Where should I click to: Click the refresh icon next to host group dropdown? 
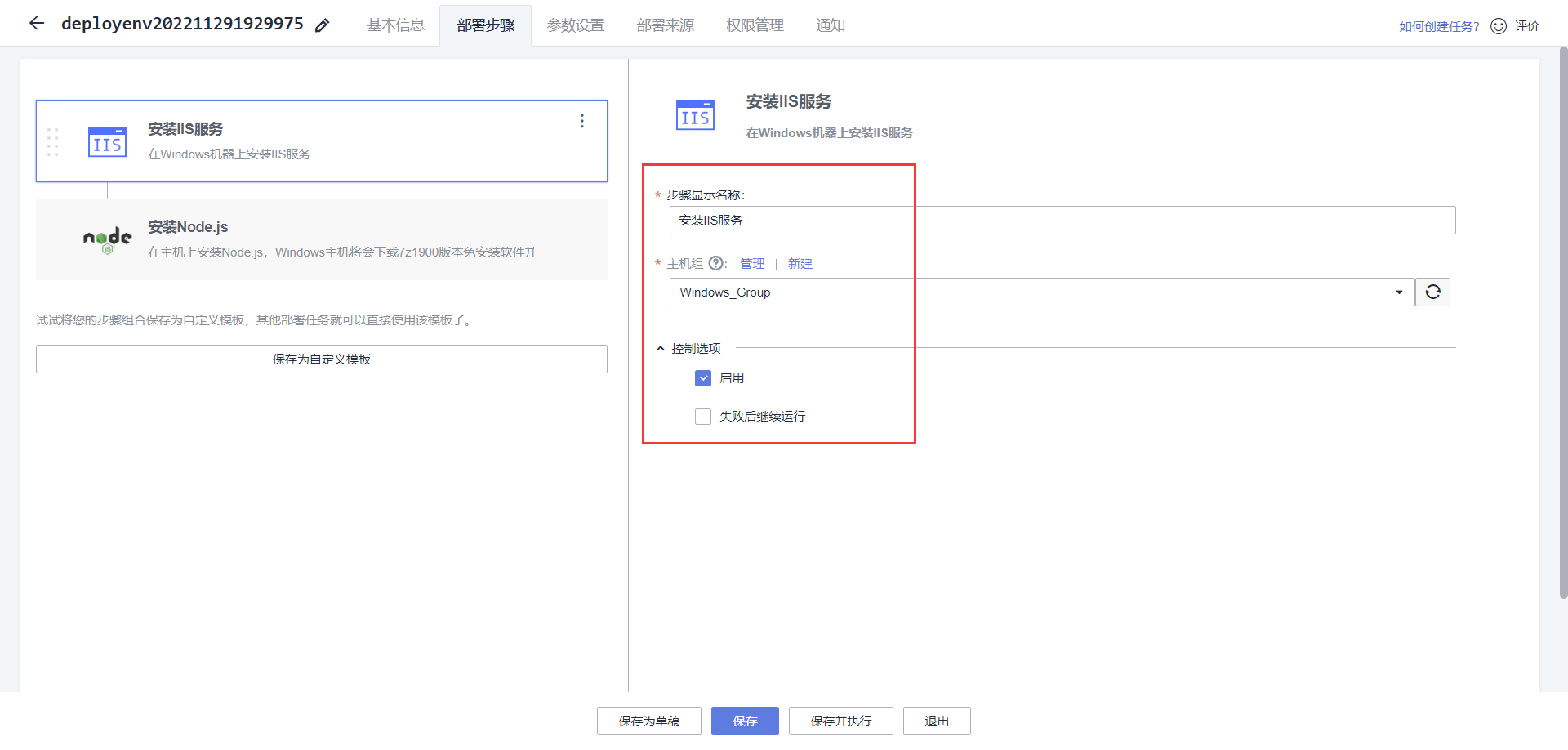coord(1432,292)
